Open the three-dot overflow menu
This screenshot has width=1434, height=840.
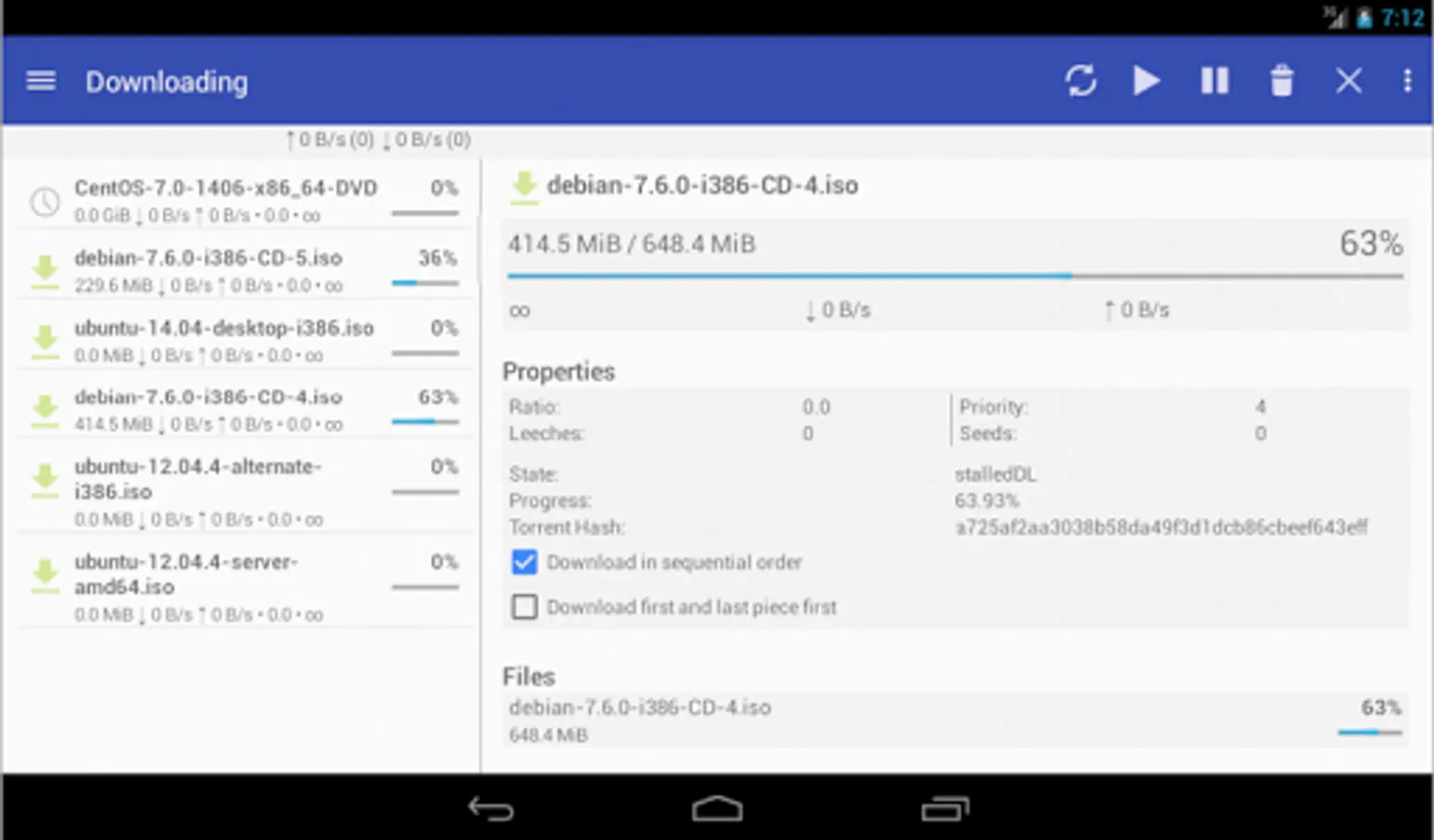1407,80
